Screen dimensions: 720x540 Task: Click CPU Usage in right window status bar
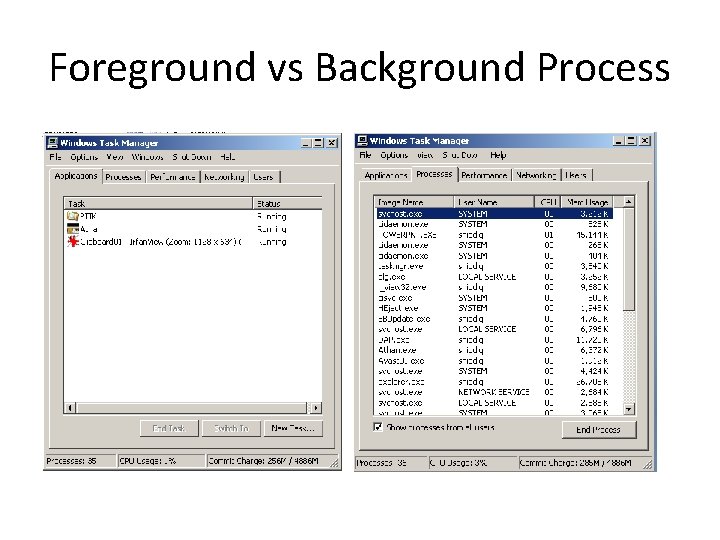tap(473, 463)
